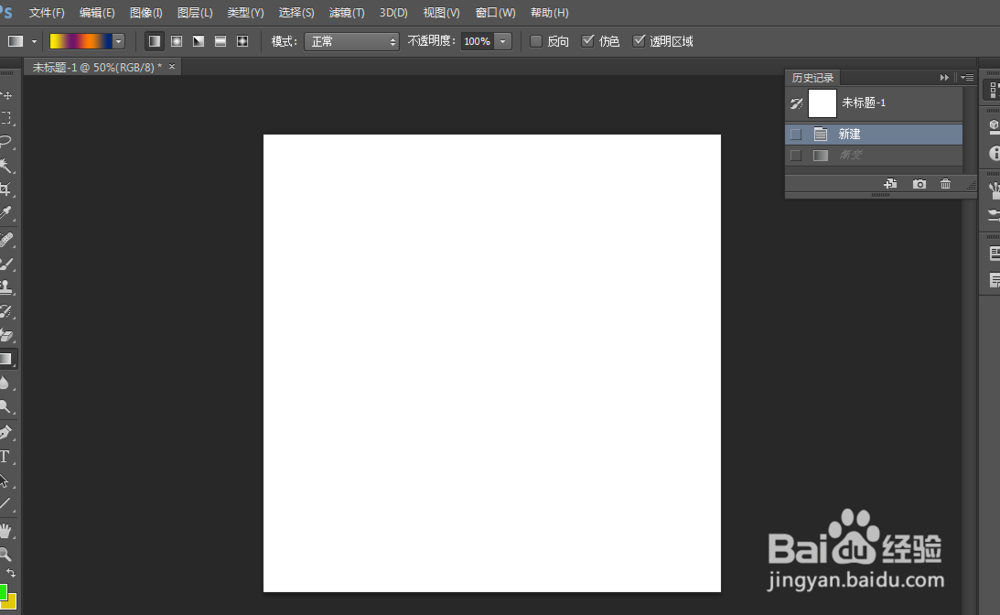The width and height of the screenshot is (1000, 615).
Task: Set history brush source for 渐变 state
Action: (796, 155)
